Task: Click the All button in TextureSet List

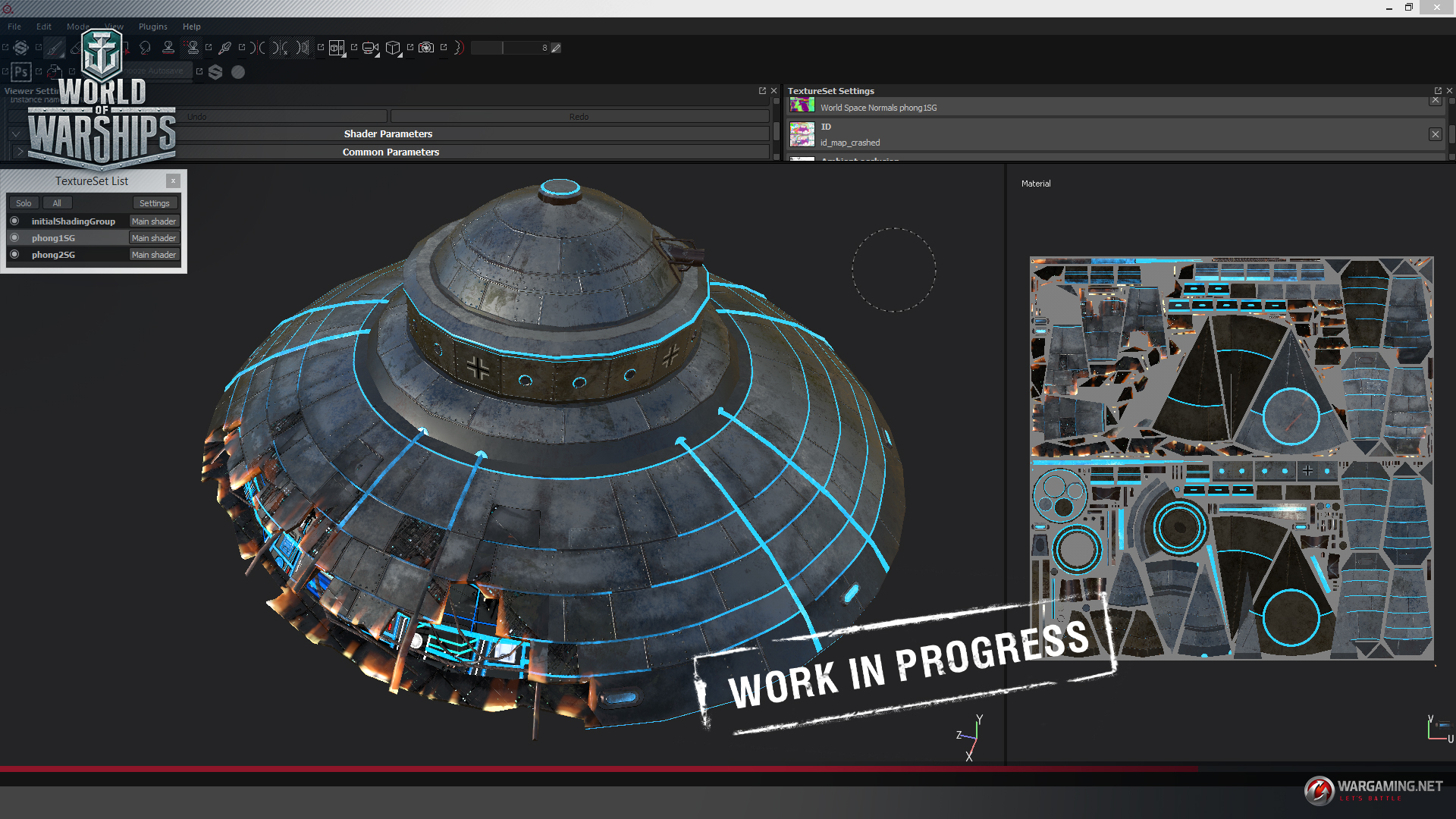Action: coord(57,203)
